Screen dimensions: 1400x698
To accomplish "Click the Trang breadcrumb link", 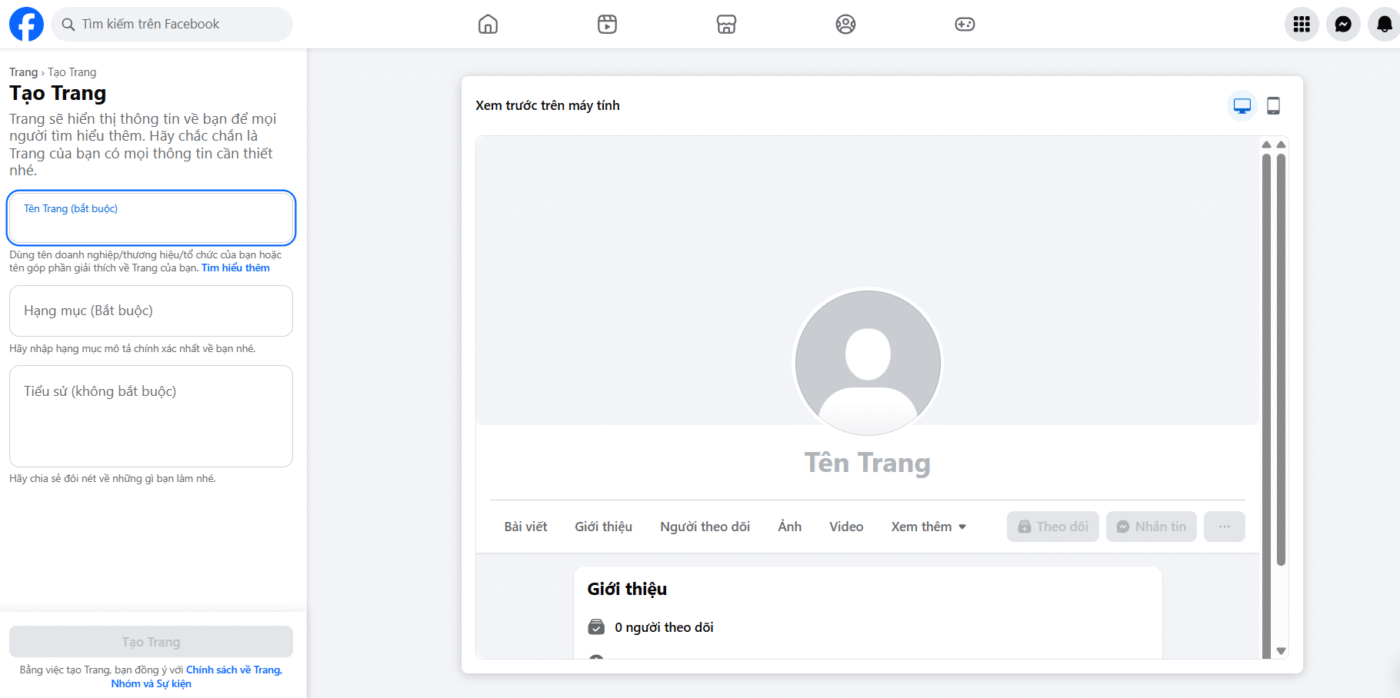I will (22, 71).
